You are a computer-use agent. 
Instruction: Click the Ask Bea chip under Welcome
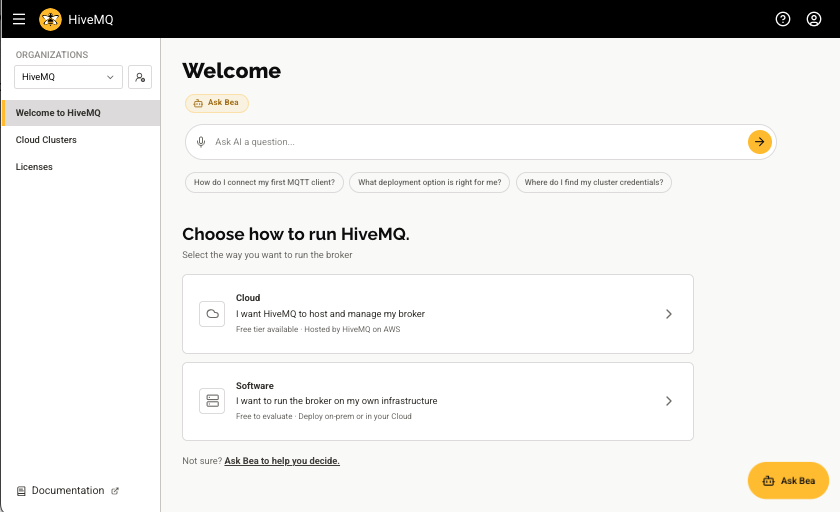tap(217, 103)
